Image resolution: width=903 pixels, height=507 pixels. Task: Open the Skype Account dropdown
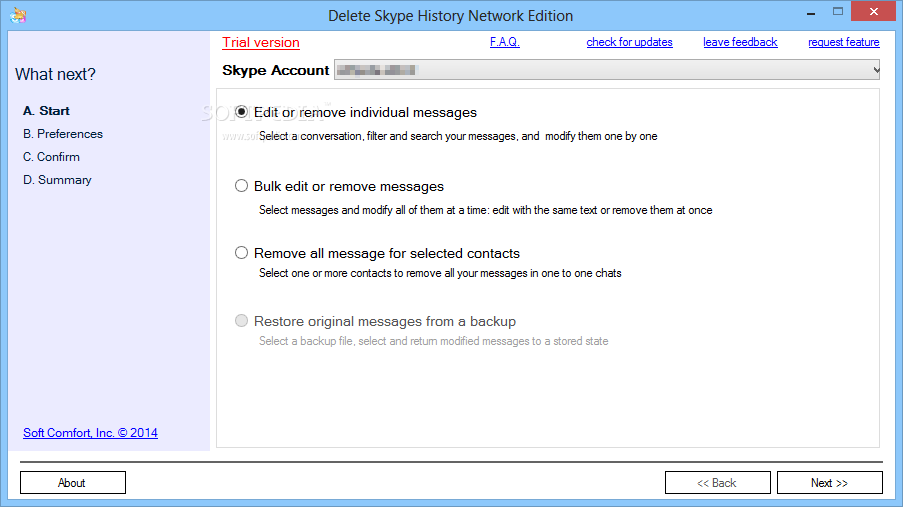coord(607,70)
